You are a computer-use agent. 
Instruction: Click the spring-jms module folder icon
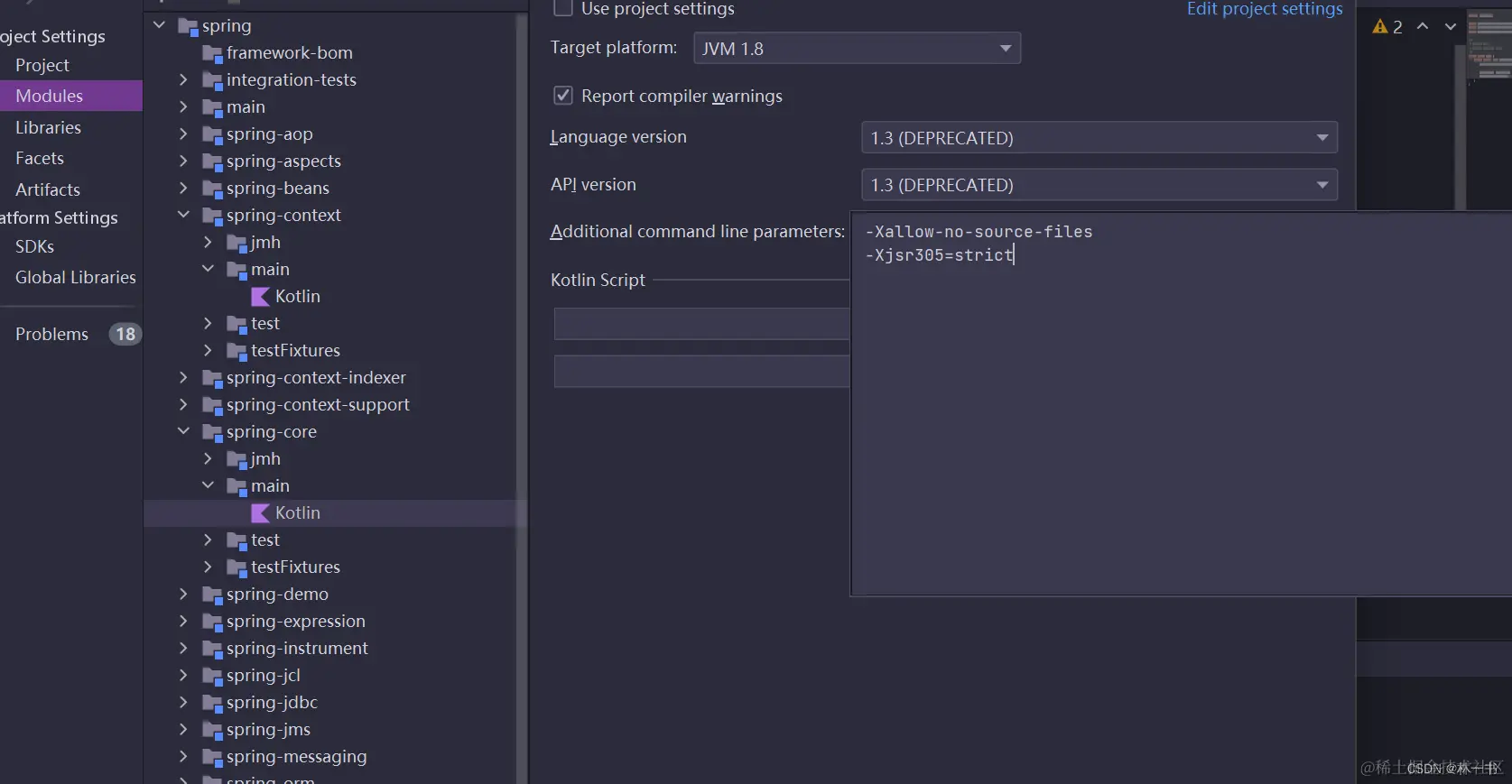click(212, 730)
